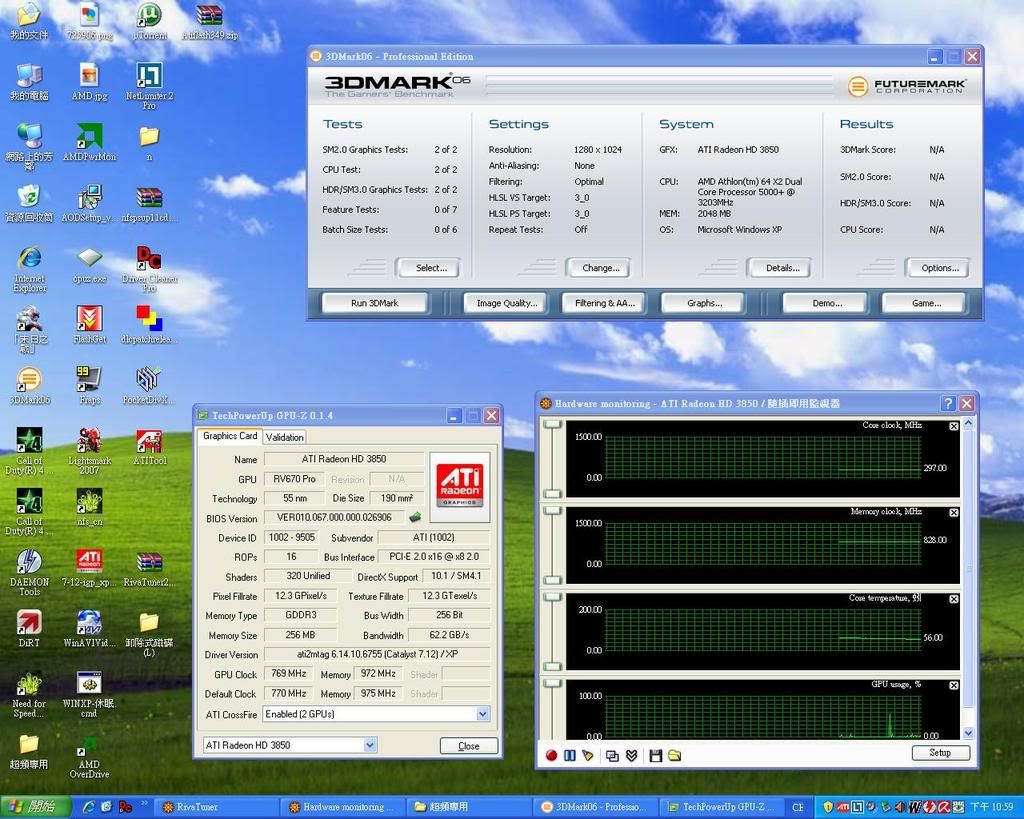
Task: Click the Graphs button in 3DMark06
Action: click(704, 303)
